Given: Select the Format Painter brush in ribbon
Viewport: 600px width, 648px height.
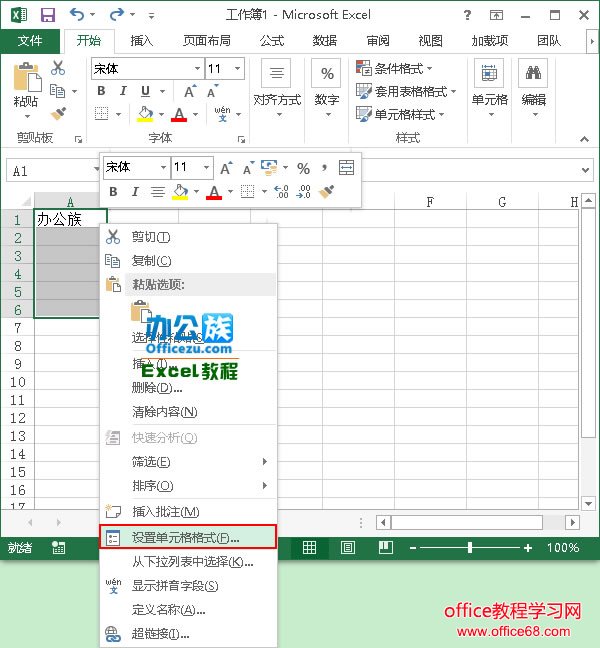Looking at the screenshot, I should pyautogui.click(x=58, y=113).
